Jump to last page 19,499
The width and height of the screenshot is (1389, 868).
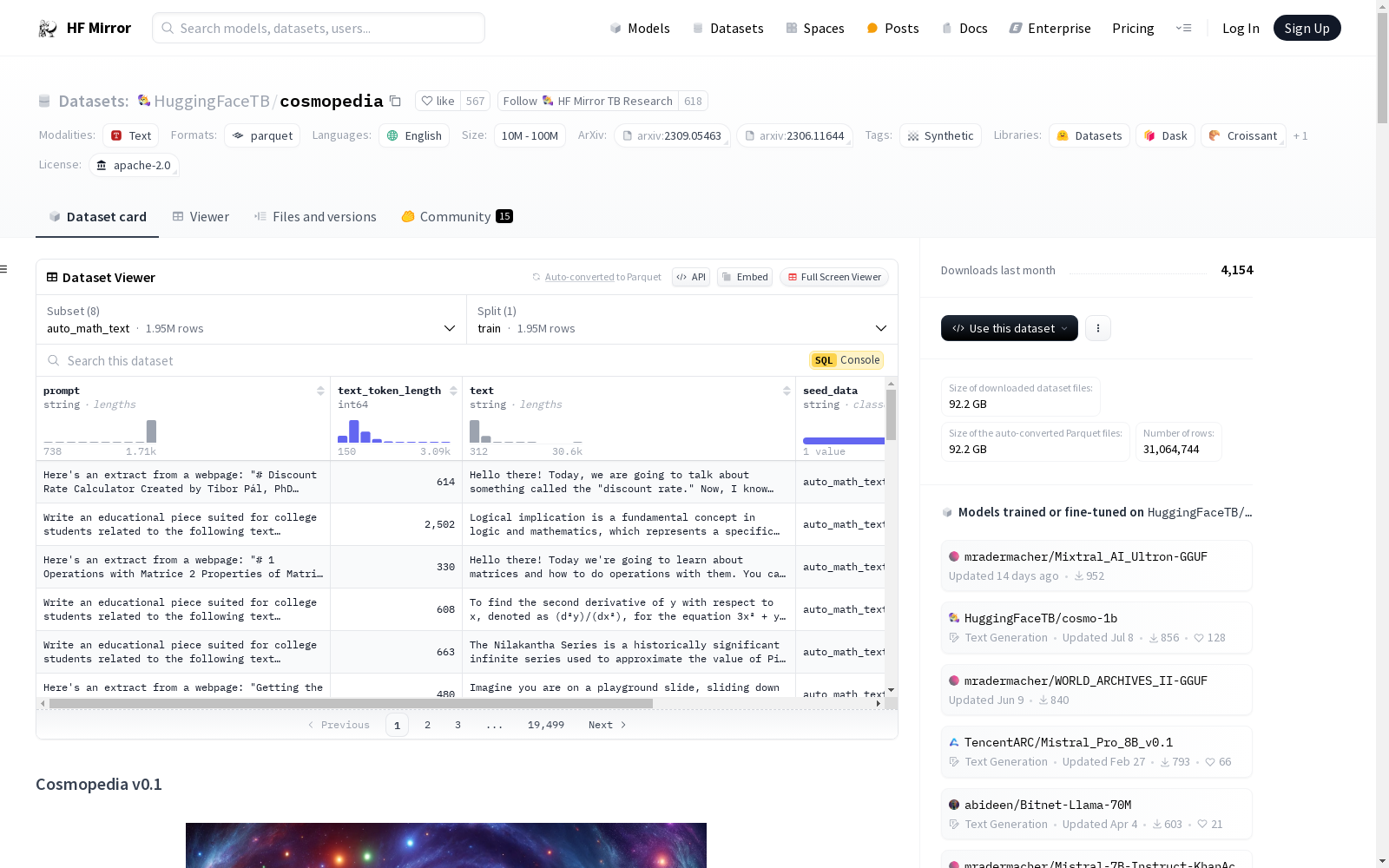pos(546,725)
